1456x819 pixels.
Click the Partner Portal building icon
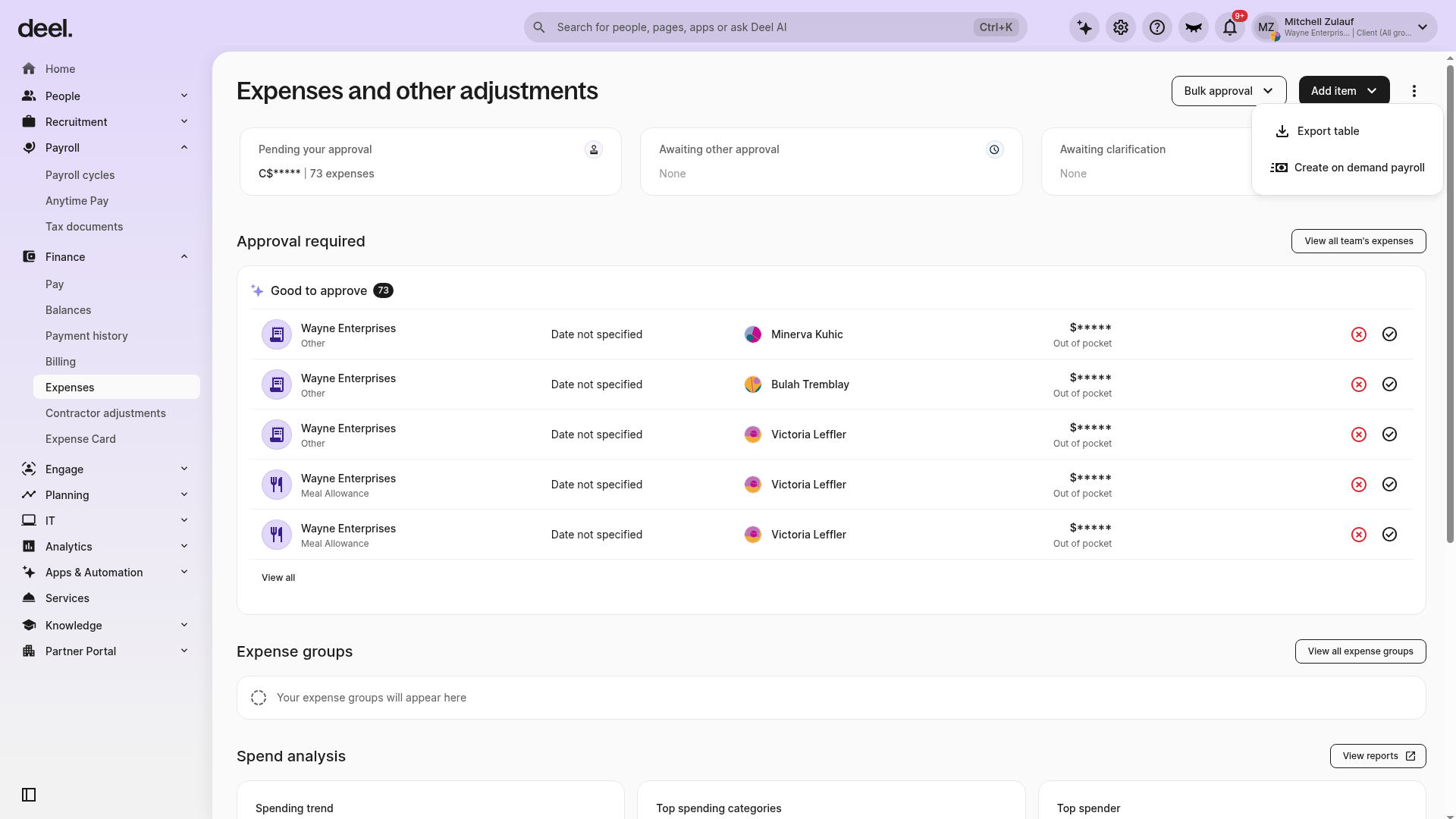[29, 651]
